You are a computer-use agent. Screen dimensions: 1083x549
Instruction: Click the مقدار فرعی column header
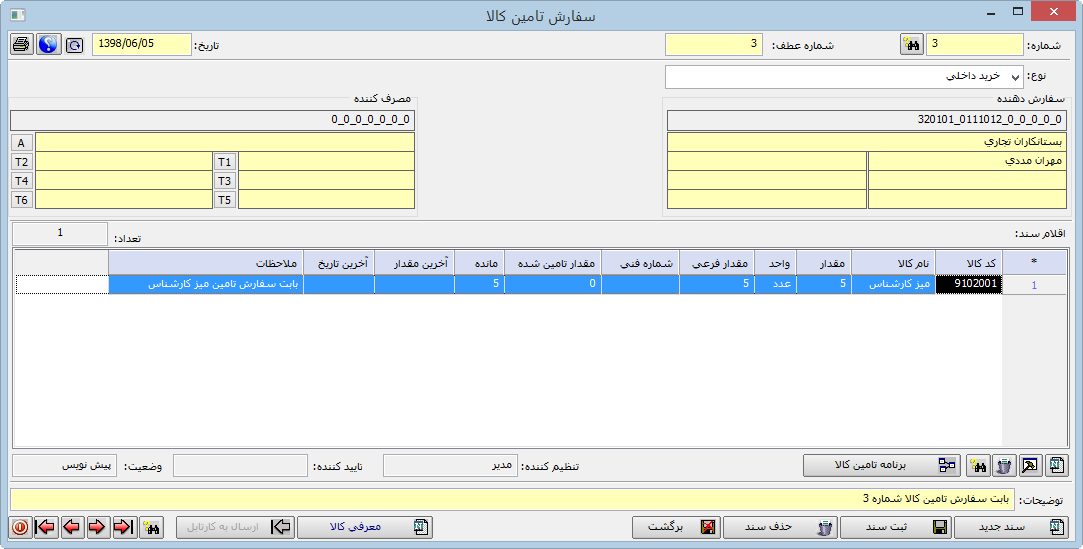click(x=717, y=263)
